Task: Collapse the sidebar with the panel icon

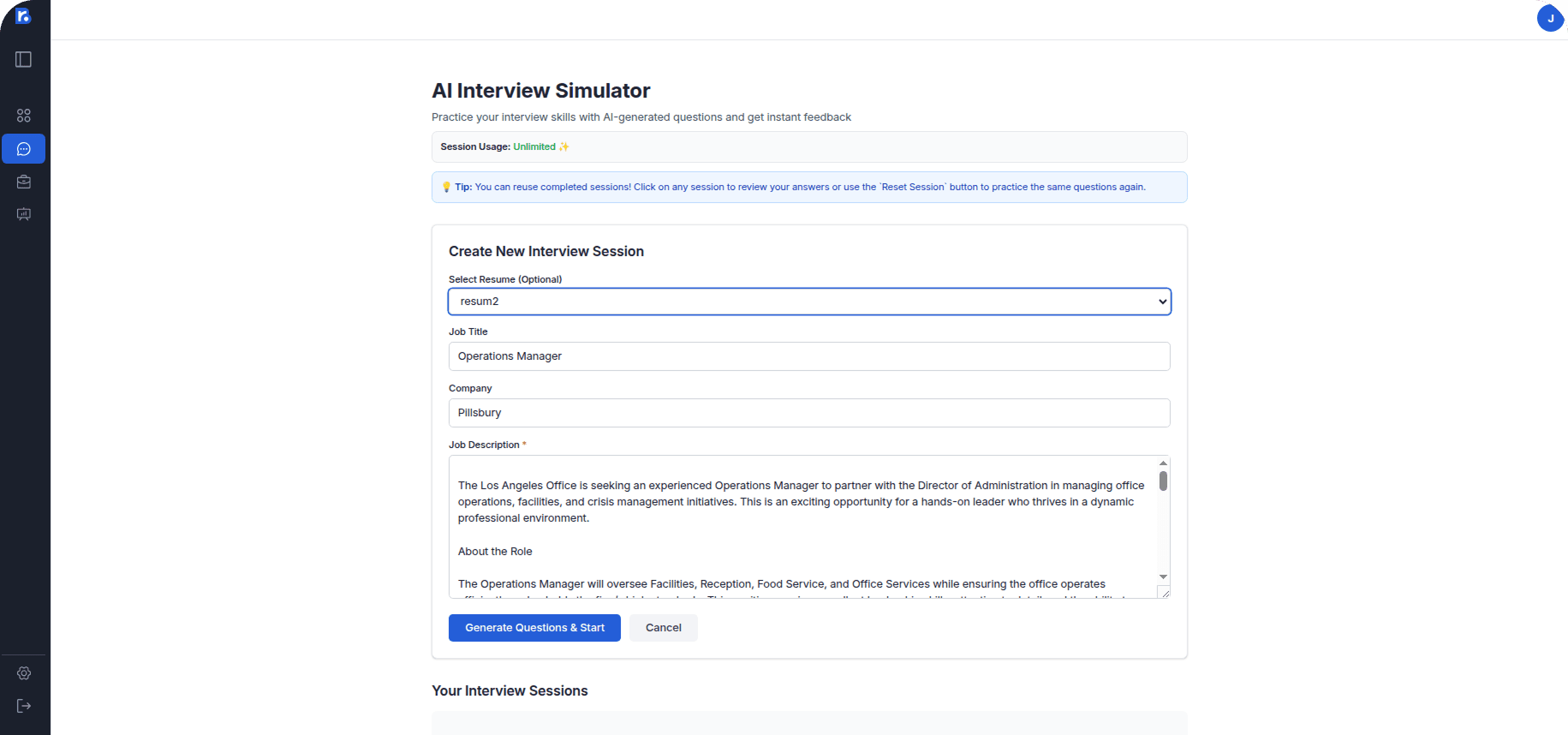Action: coord(23,59)
